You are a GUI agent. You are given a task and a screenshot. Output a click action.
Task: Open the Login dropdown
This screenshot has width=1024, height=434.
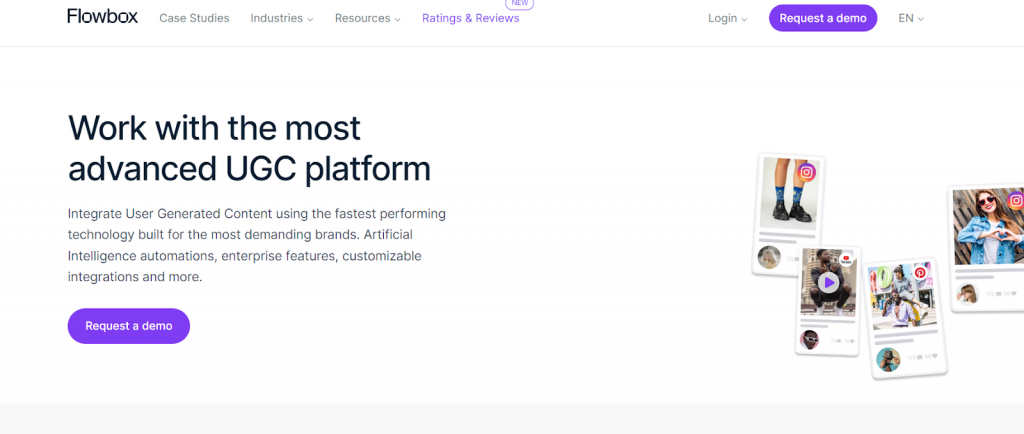pyautogui.click(x=727, y=18)
